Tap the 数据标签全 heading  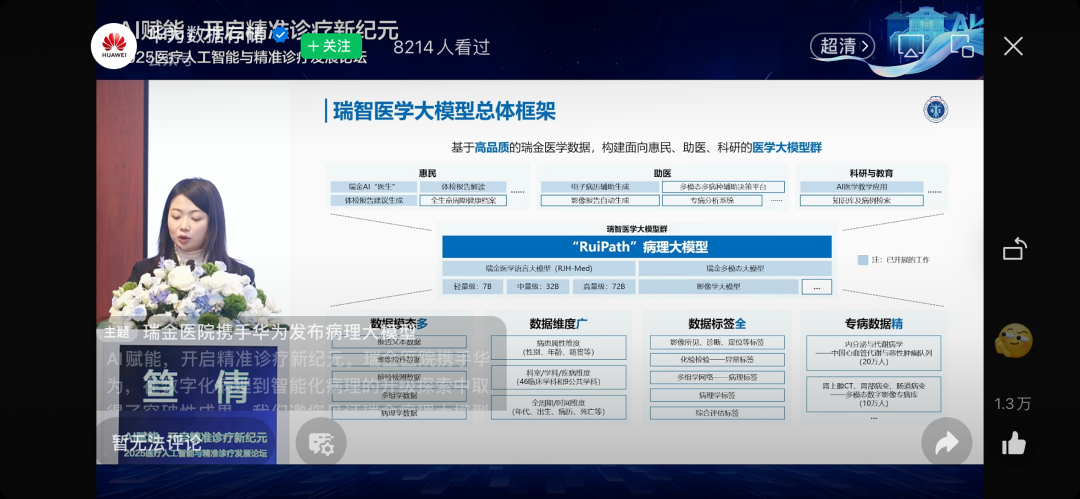(717, 323)
